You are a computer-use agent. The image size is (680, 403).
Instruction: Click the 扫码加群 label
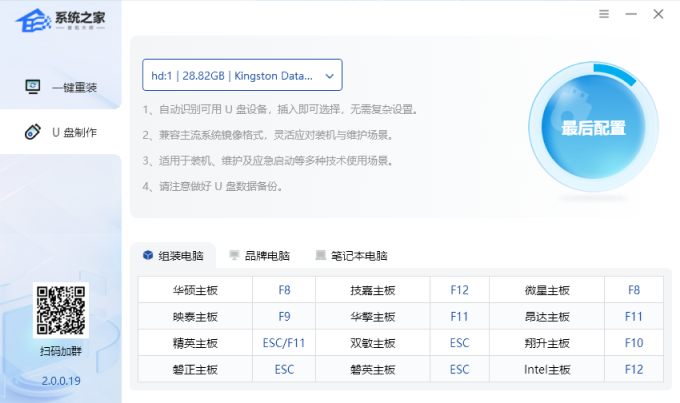click(61, 351)
